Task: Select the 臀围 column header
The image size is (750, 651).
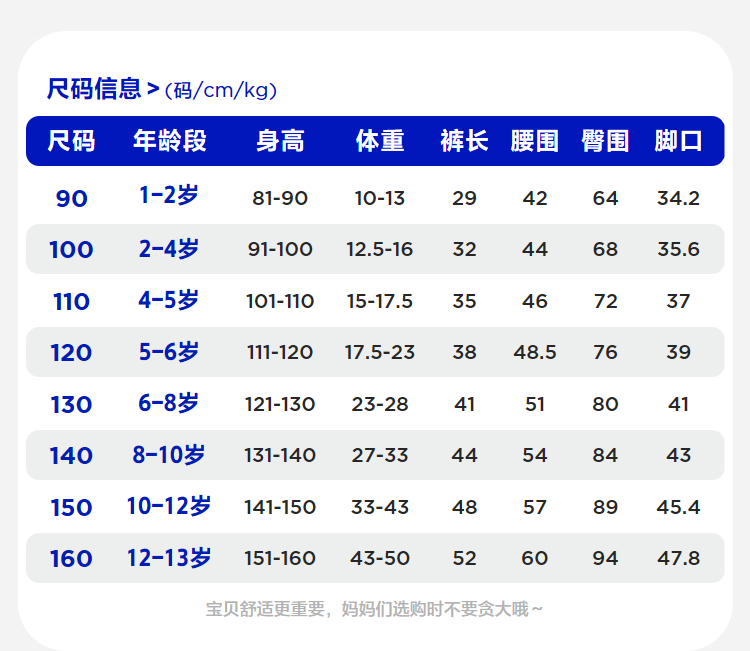Action: (605, 141)
